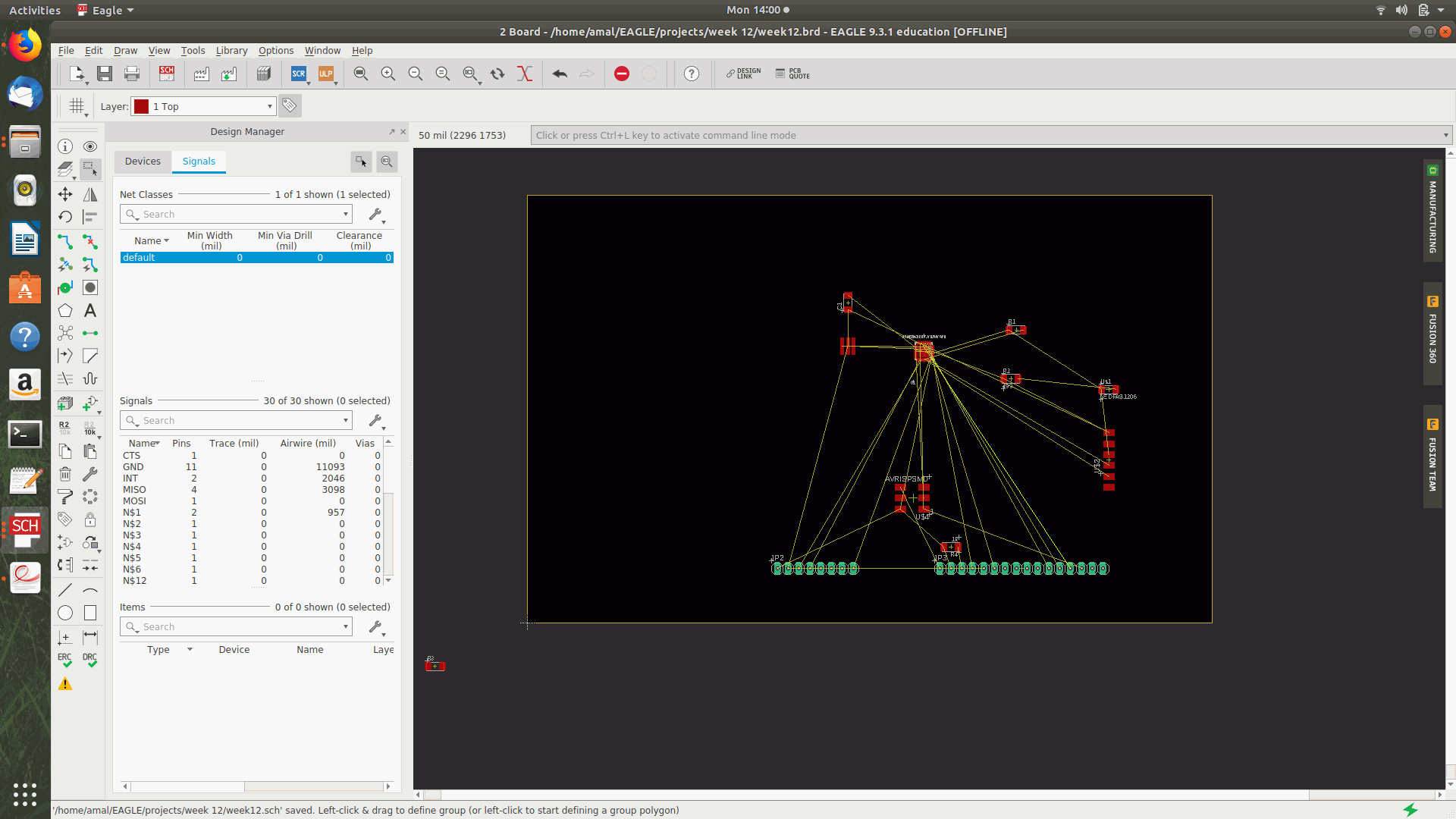Toggle the Group selection tool
This screenshot has width=1456, height=819.
90,169
